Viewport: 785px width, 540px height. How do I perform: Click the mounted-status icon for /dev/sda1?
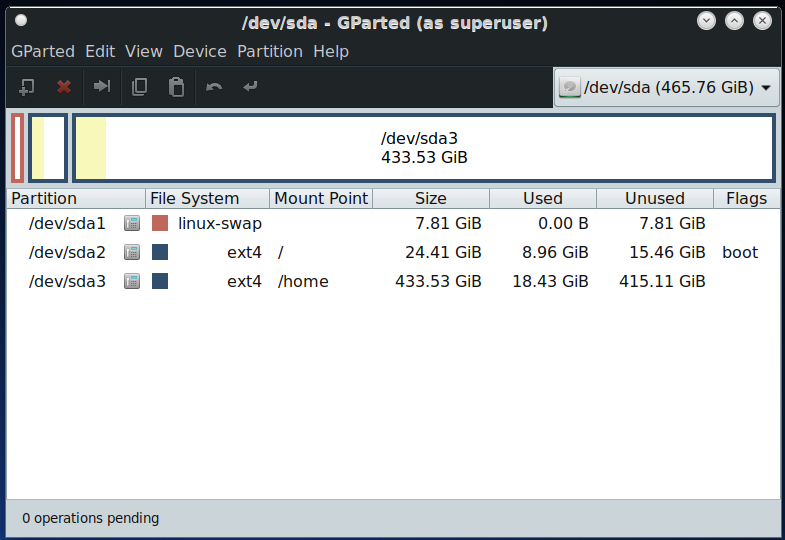tap(132, 223)
